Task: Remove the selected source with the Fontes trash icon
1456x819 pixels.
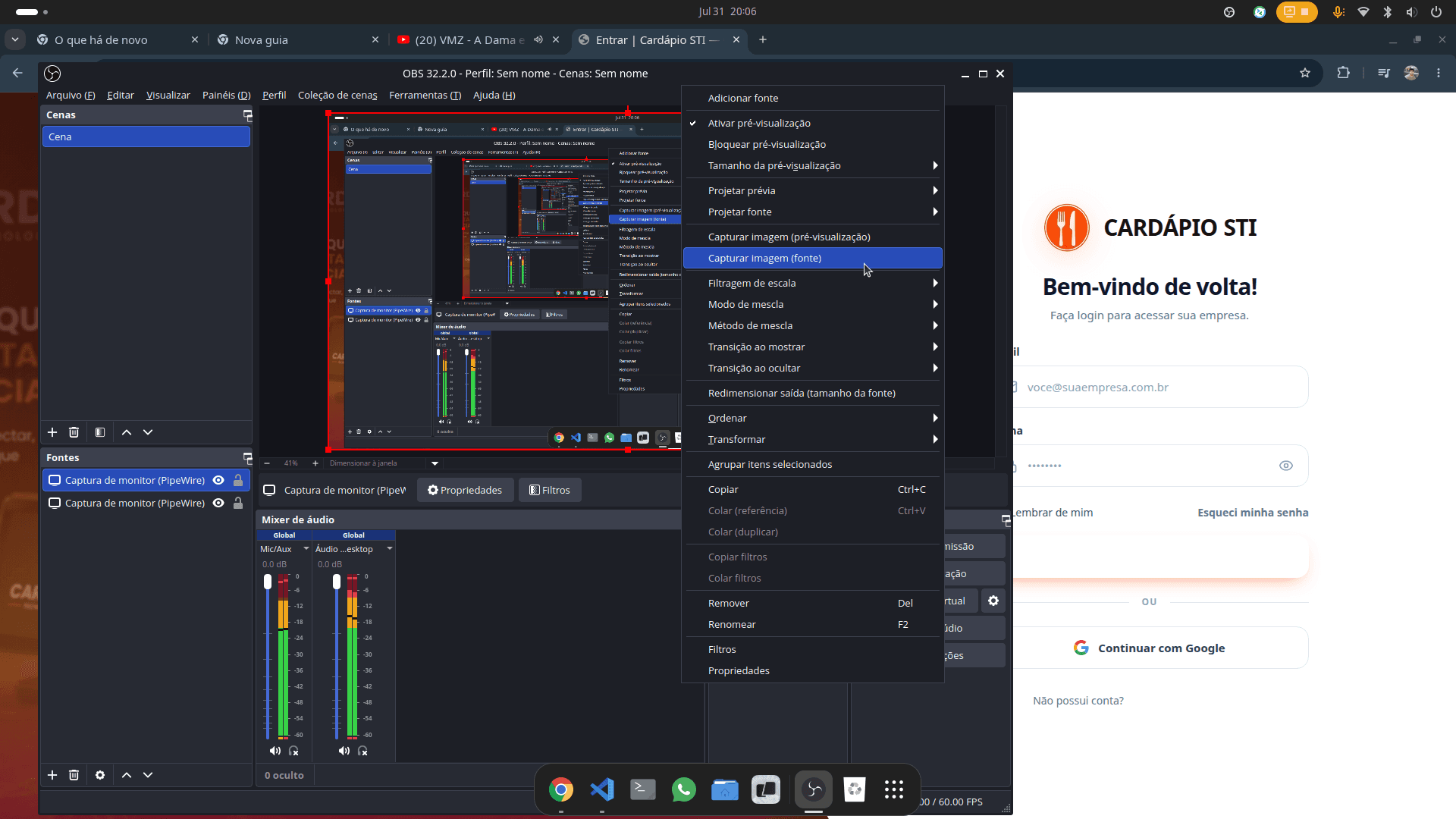Action: click(74, 775)
